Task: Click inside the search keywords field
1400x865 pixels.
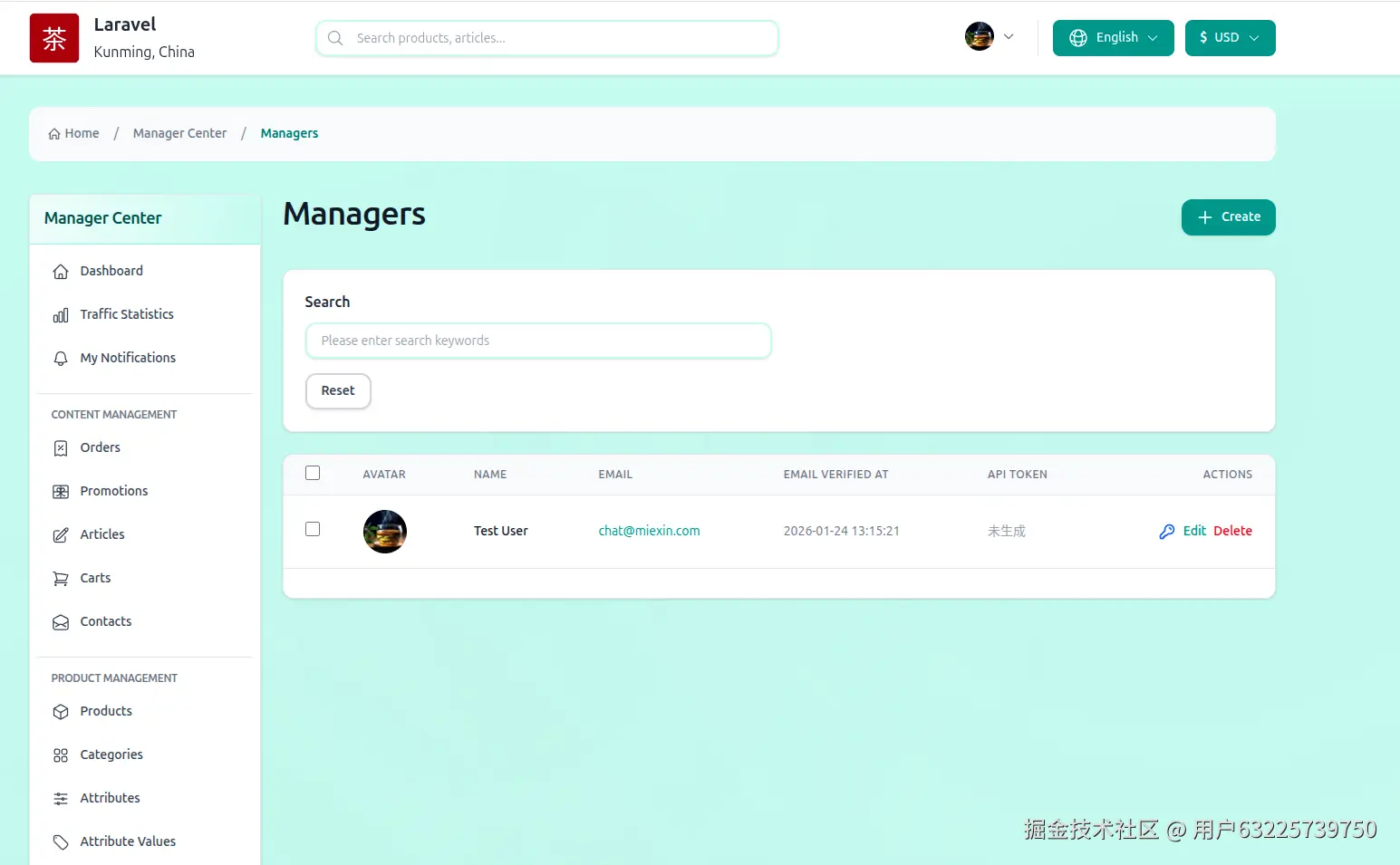Action: tap(538, 341)
